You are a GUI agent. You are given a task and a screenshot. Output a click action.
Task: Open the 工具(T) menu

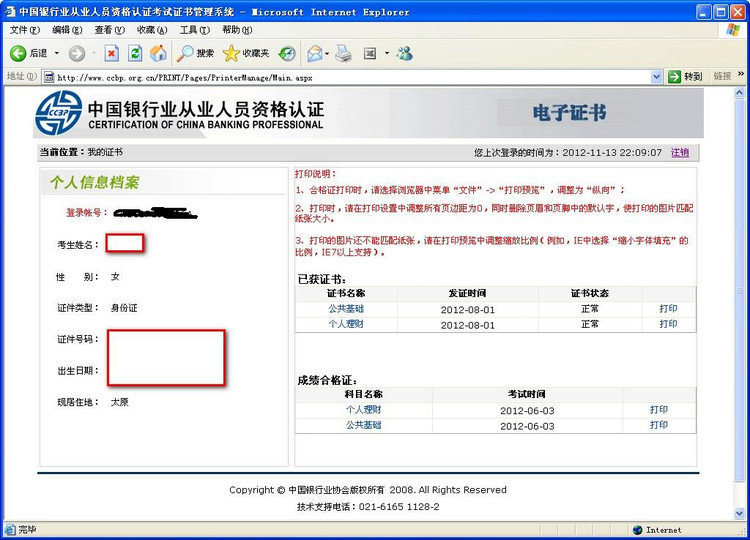pyautogui.click(x=195, y=30)
